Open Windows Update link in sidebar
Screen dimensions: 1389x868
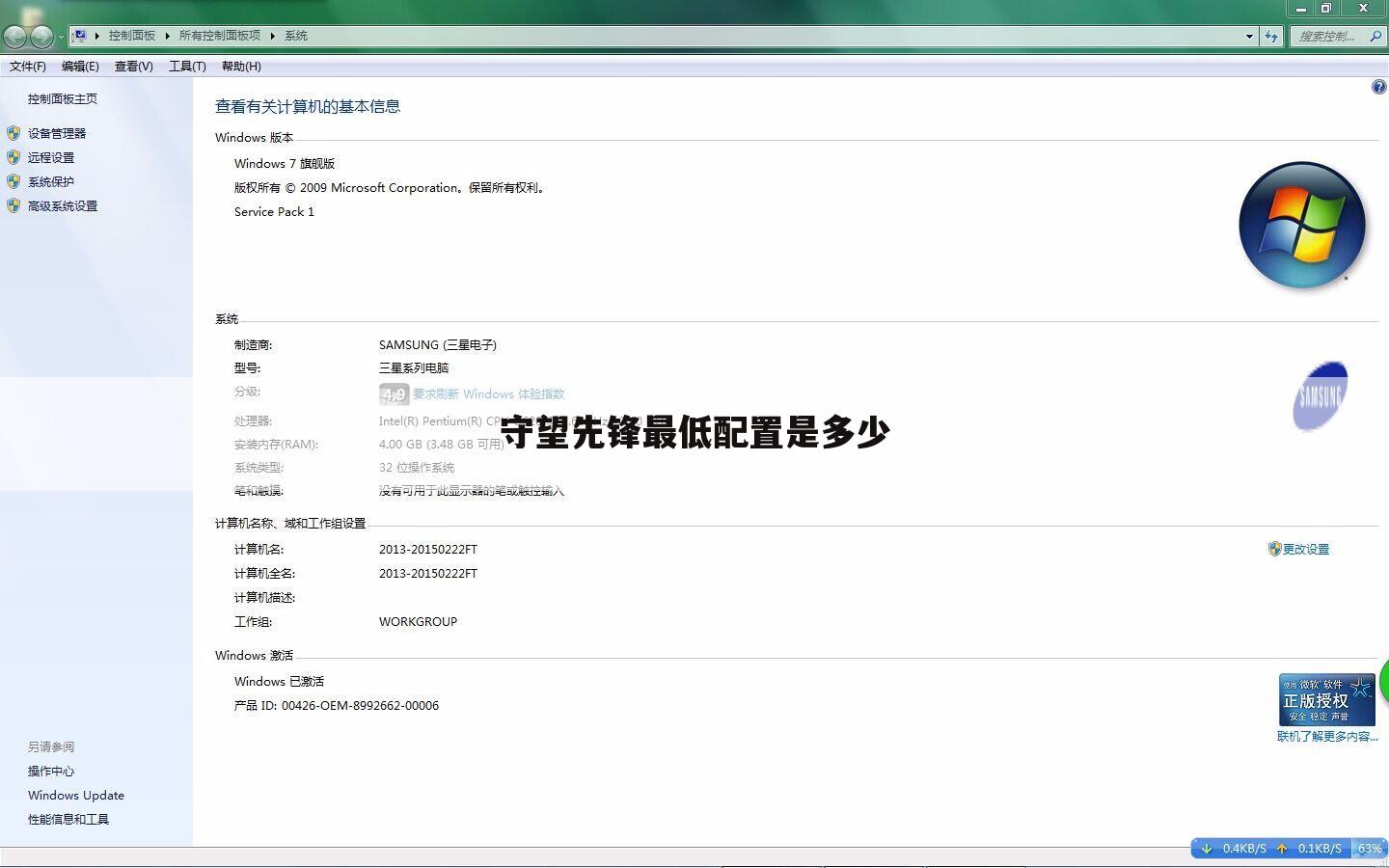(x=76, y=796)
